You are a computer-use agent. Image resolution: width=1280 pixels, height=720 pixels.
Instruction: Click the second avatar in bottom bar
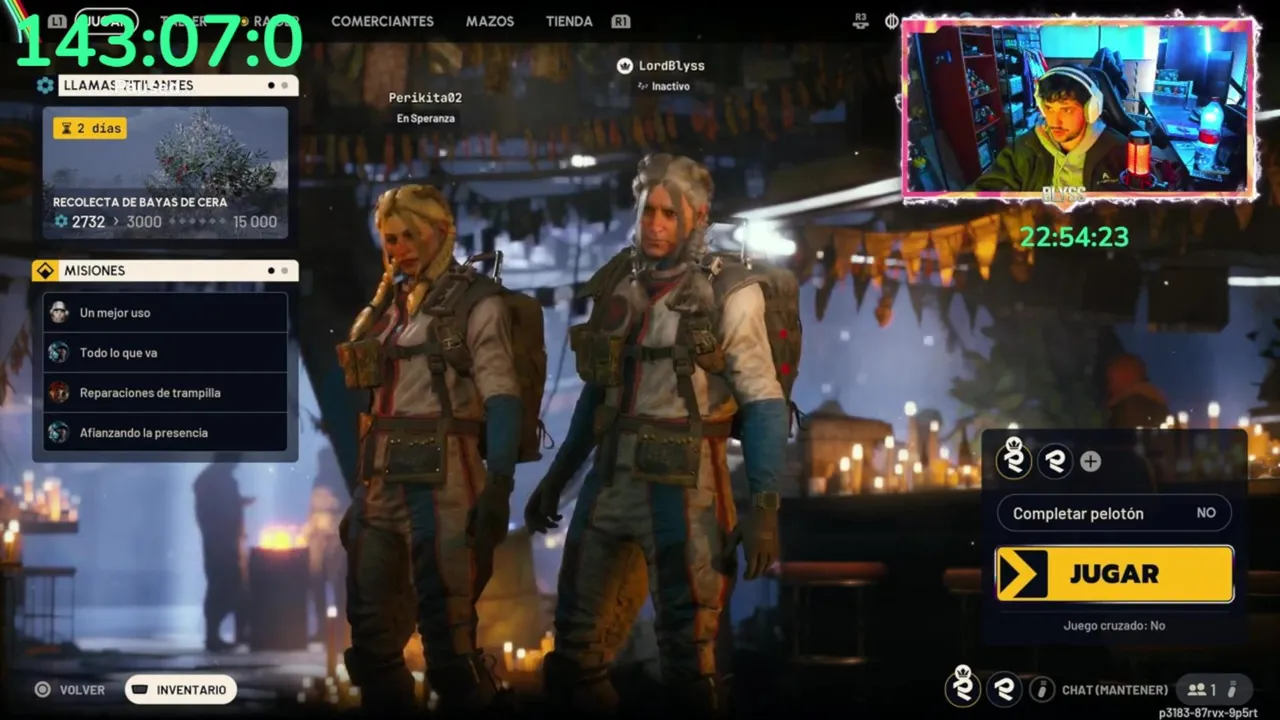(x=1004, y=689)
